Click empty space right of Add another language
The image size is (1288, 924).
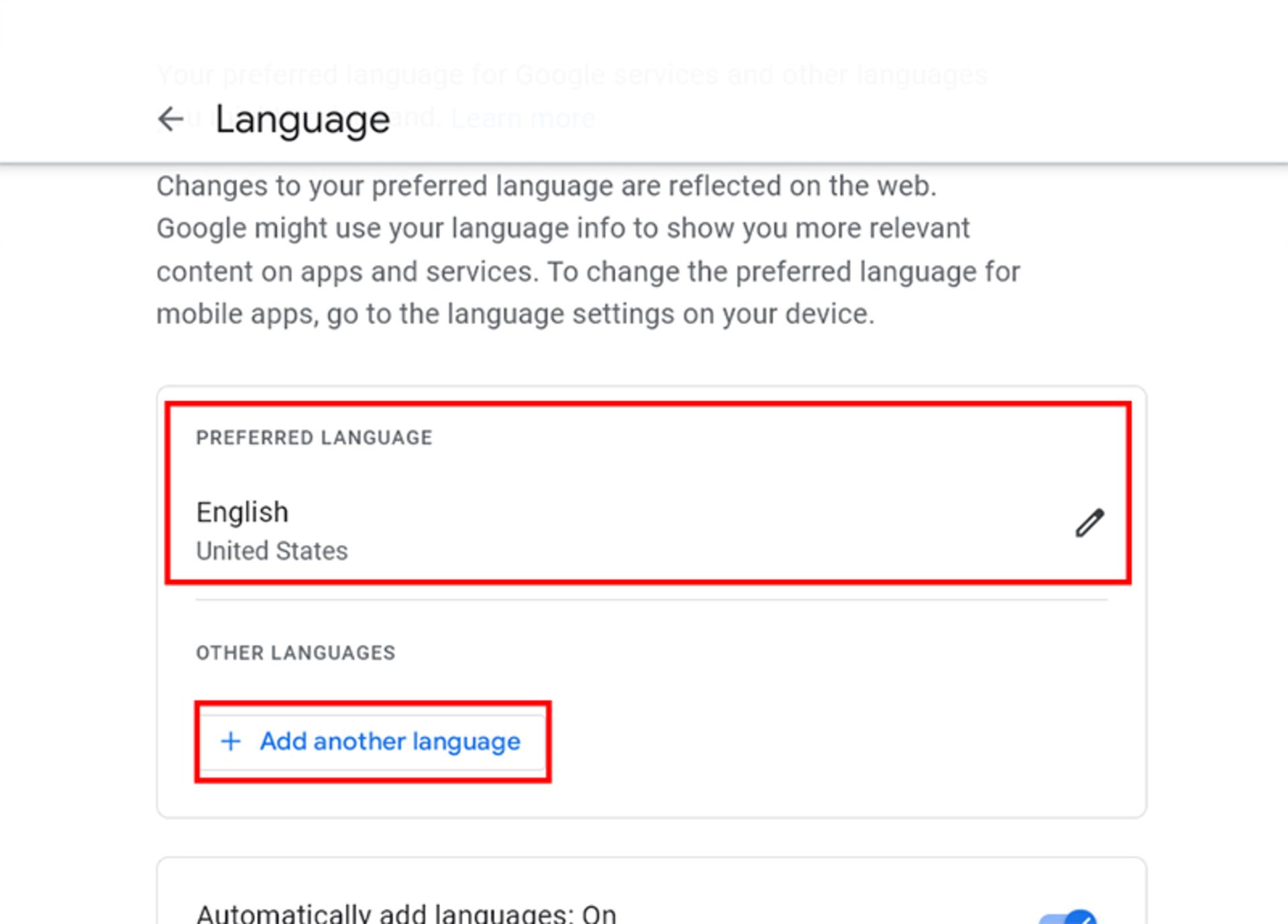[839, 741]
